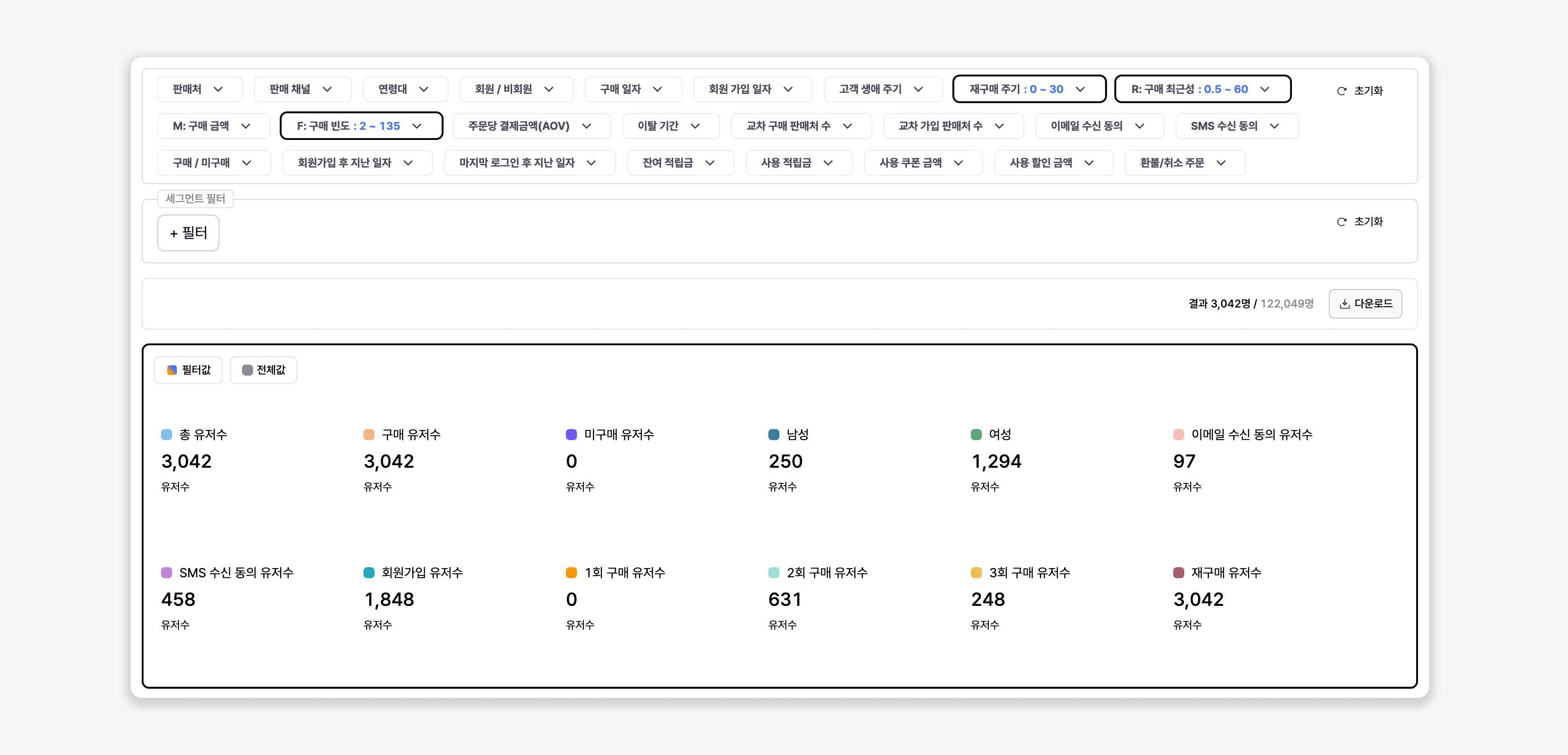This screenshot has height=755, width=1568.
Task: Click the 여성 user count card
Action: [x=997, y=461]
